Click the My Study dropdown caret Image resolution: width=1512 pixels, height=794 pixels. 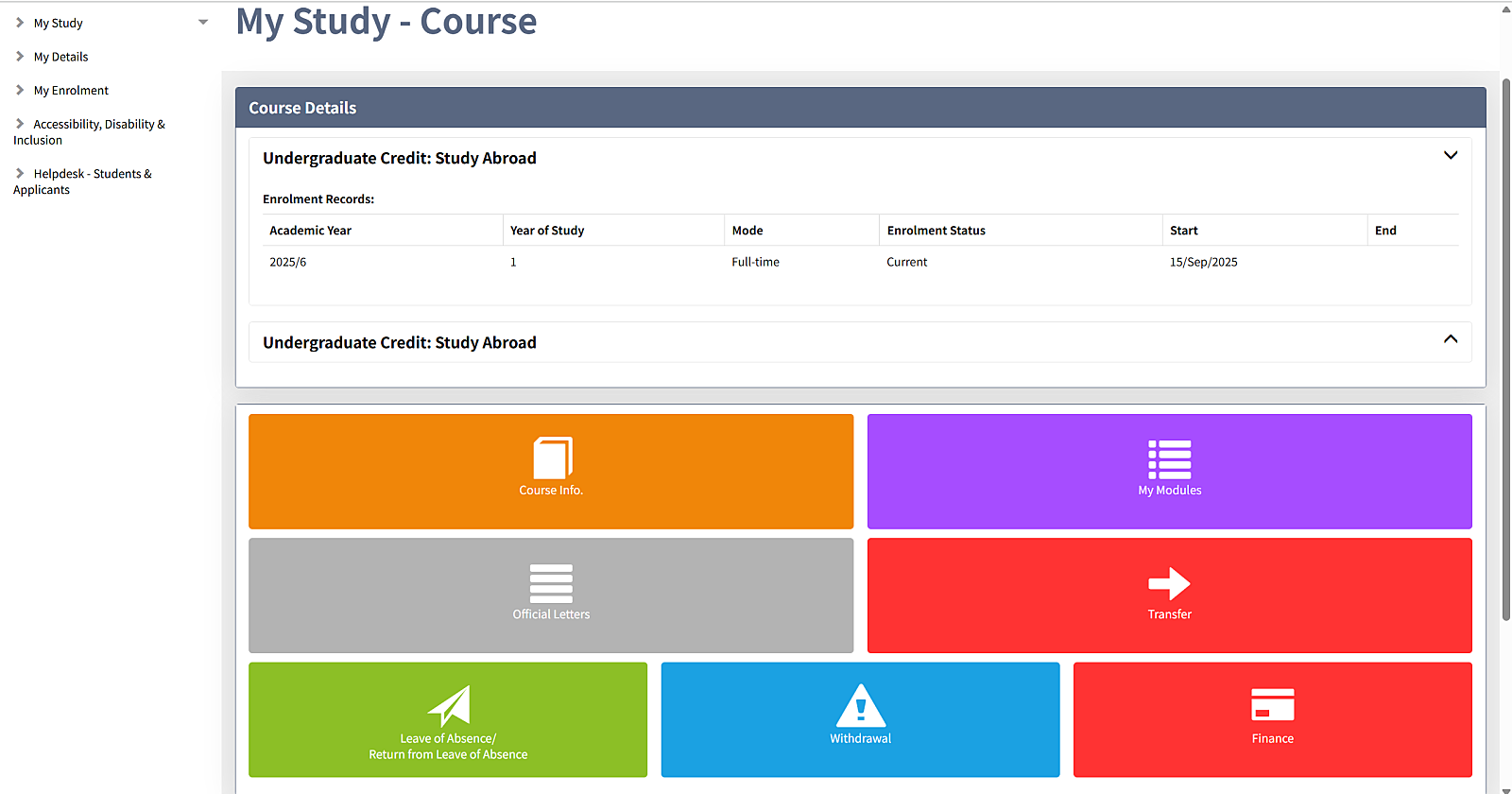(x=203, y=23)
